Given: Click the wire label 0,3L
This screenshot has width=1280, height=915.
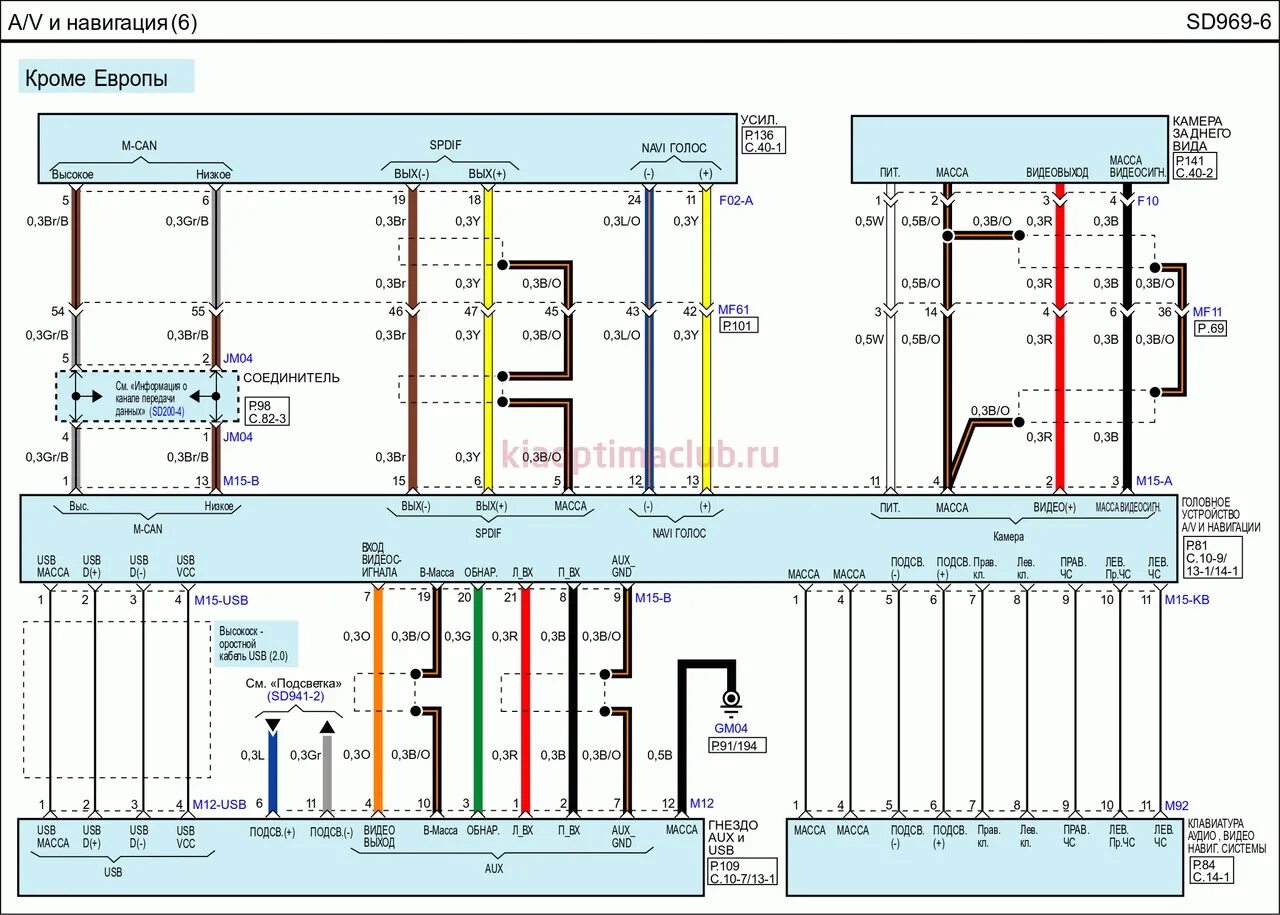Looking at the screenshot, I should 252,755.
